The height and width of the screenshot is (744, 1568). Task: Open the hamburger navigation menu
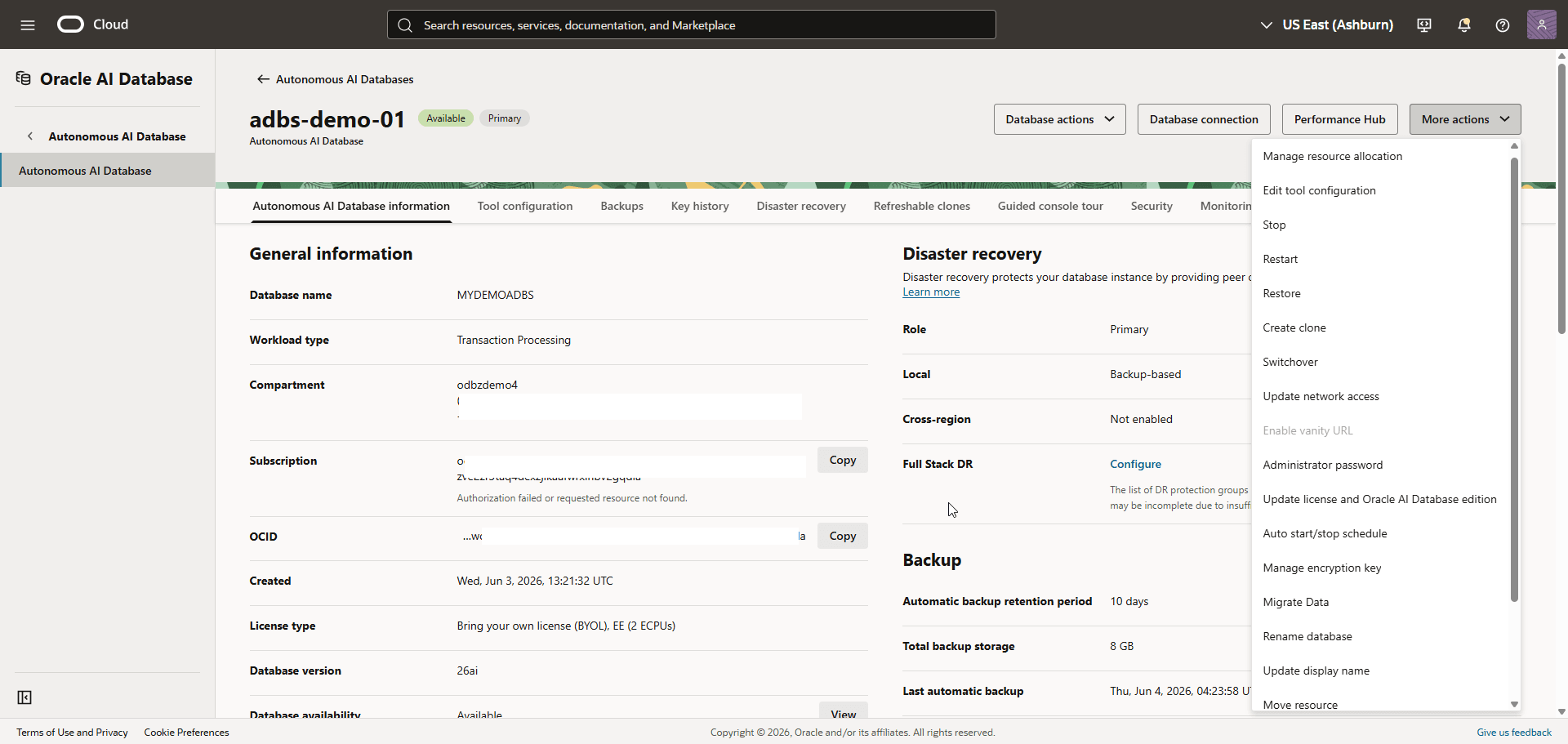point(28,25)
